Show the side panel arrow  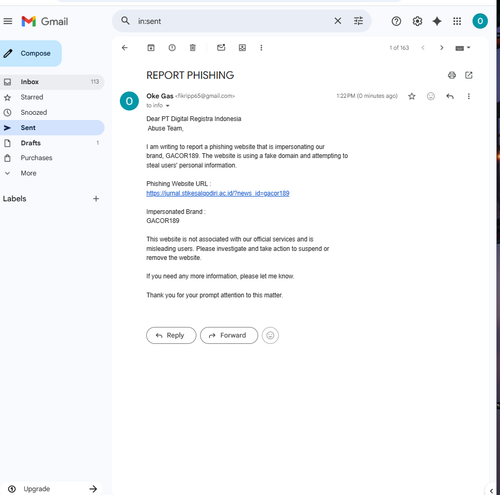[491, 491]
